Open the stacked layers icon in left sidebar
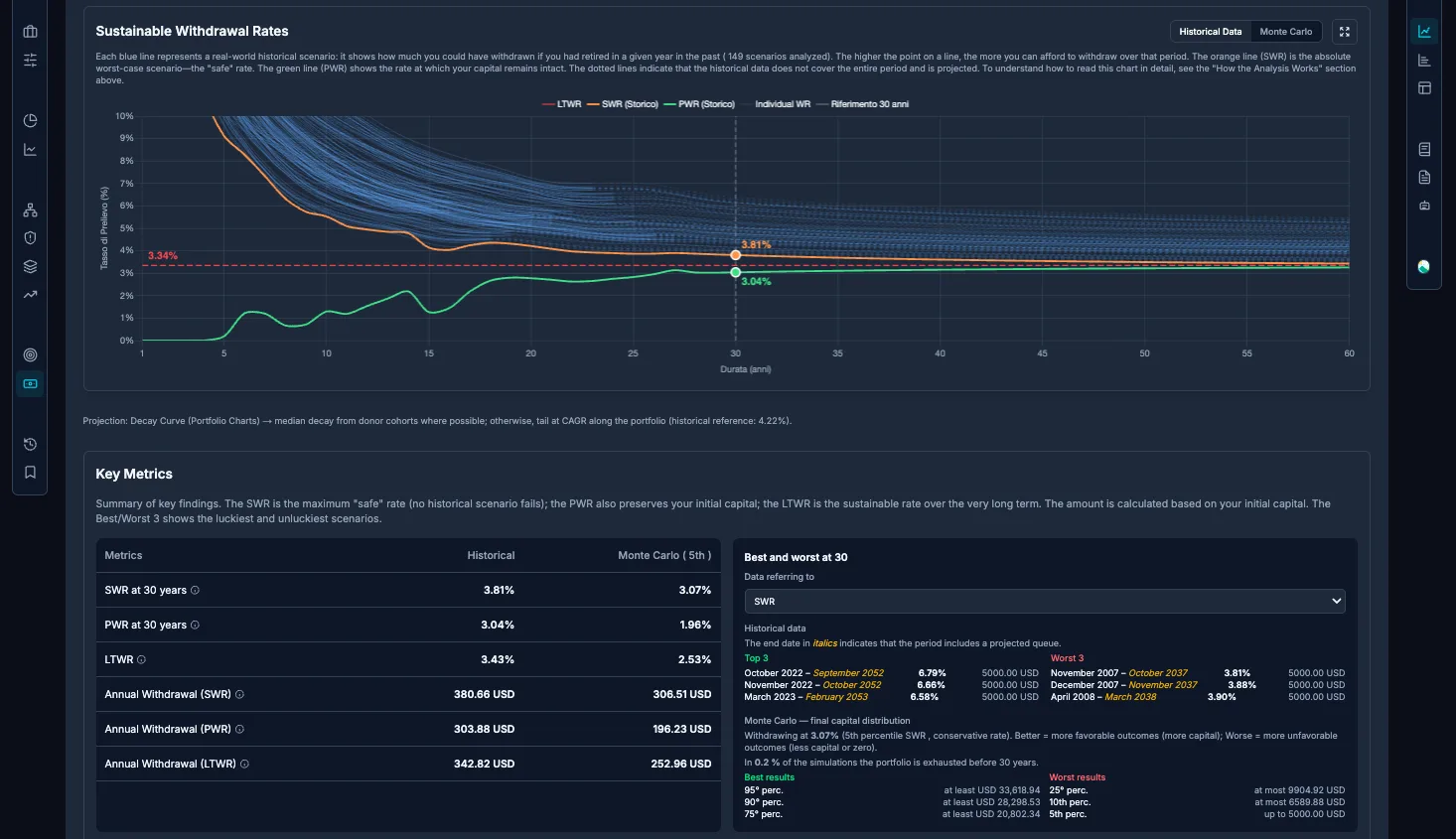 pos(30,266)
